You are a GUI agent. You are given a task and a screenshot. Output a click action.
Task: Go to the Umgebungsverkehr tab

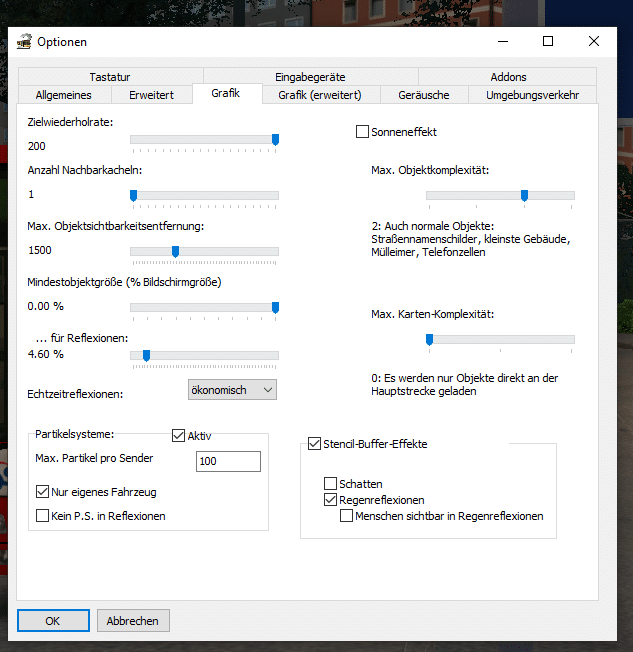tap(531, 95)
